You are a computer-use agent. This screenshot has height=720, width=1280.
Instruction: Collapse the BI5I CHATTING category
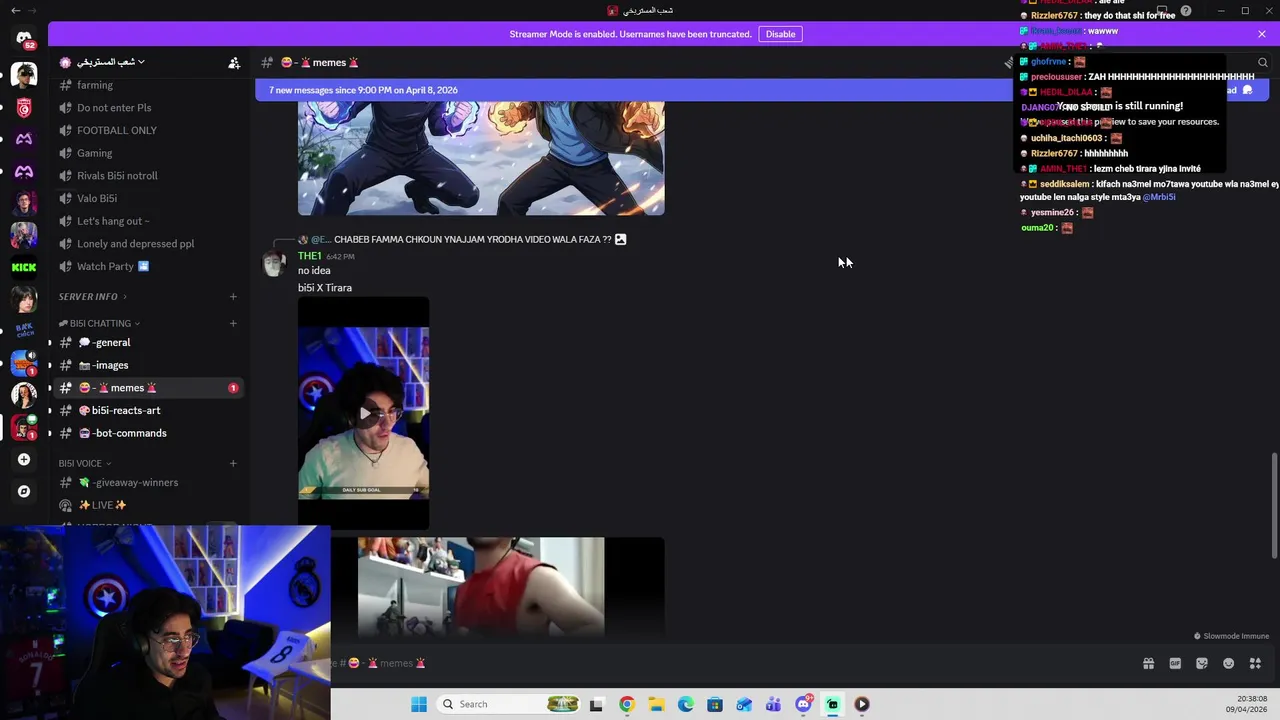tap(99, 323)
